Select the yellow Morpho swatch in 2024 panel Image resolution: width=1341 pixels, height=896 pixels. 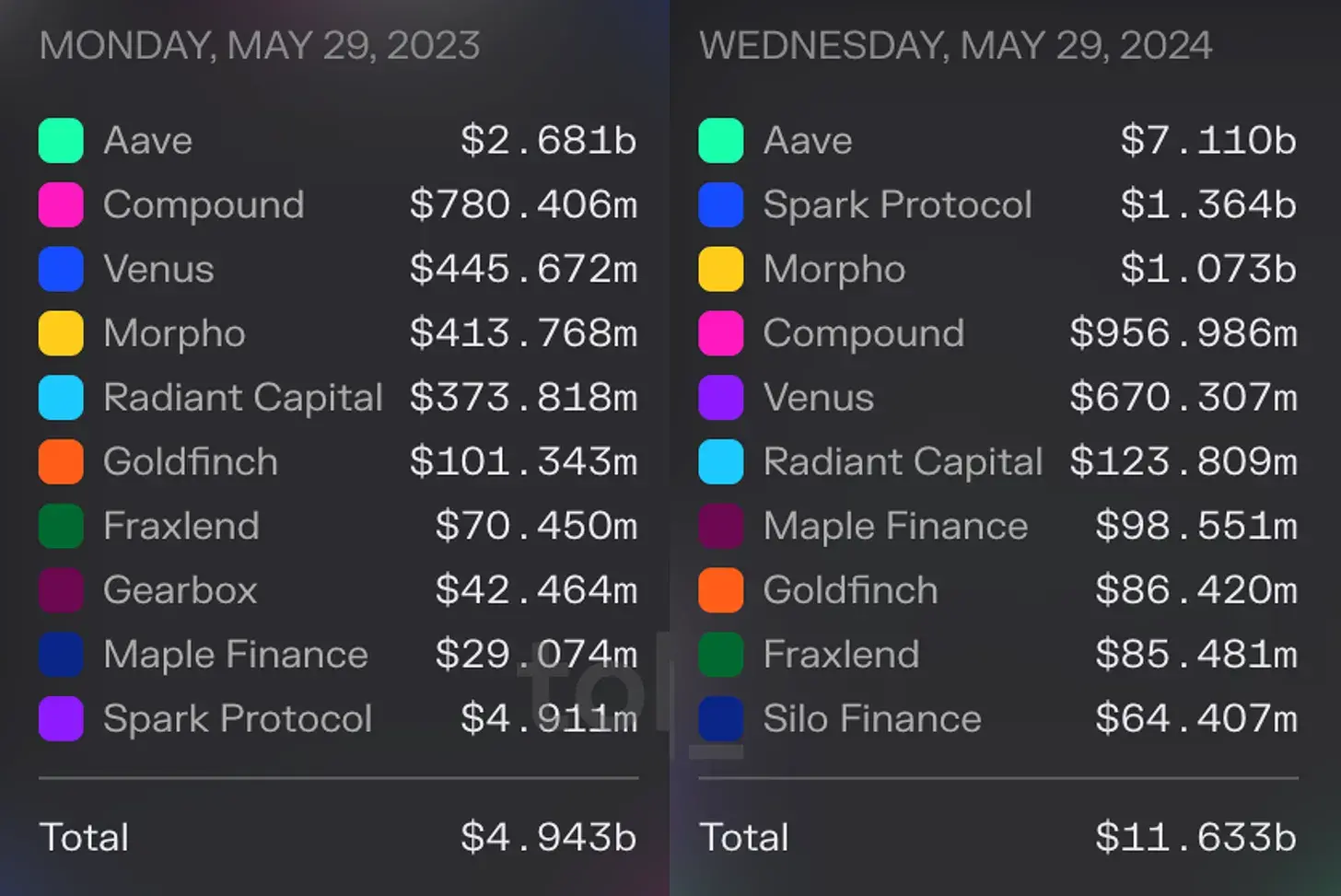click(x=720, y=269)
